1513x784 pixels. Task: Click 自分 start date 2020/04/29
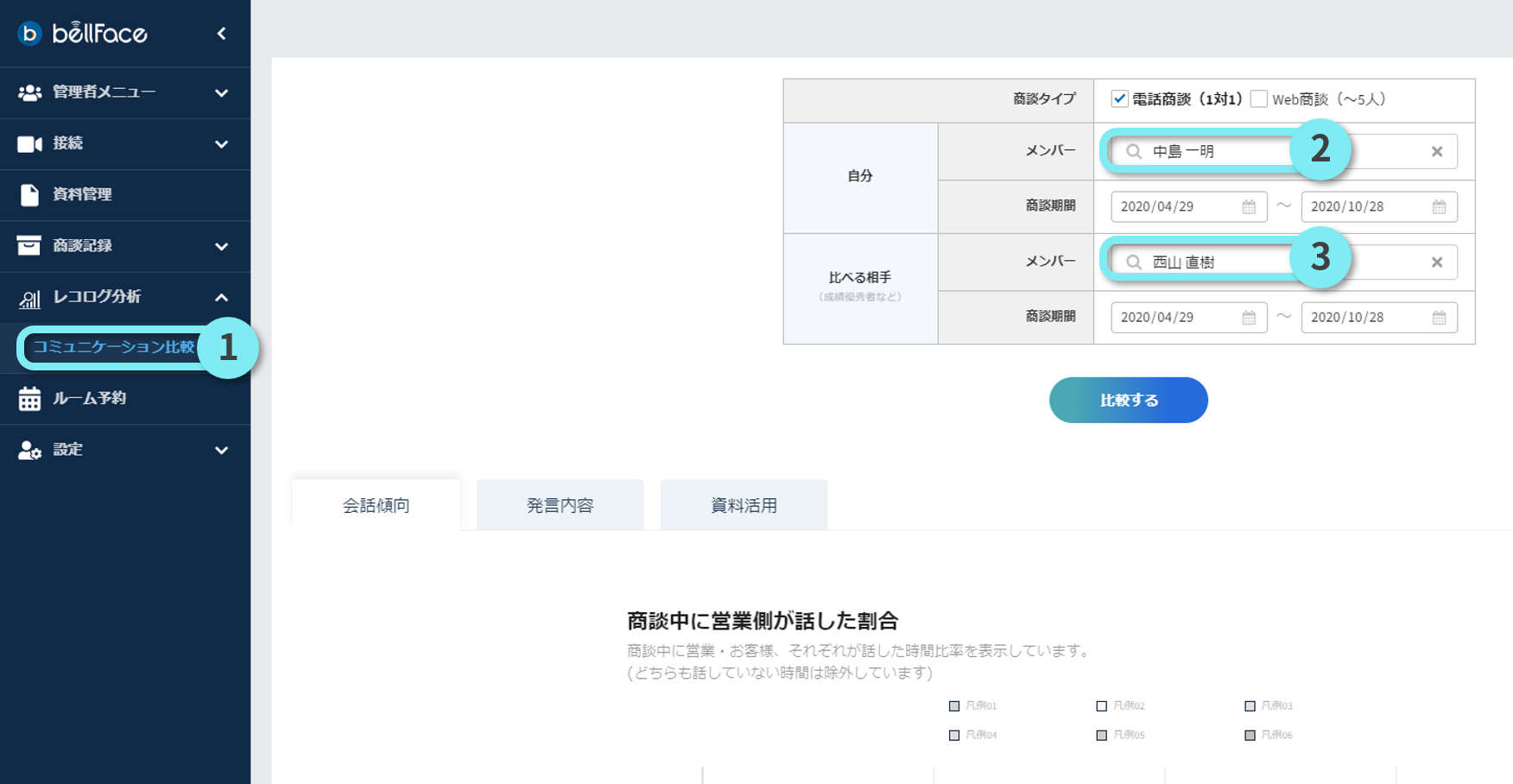(1188, 207)
